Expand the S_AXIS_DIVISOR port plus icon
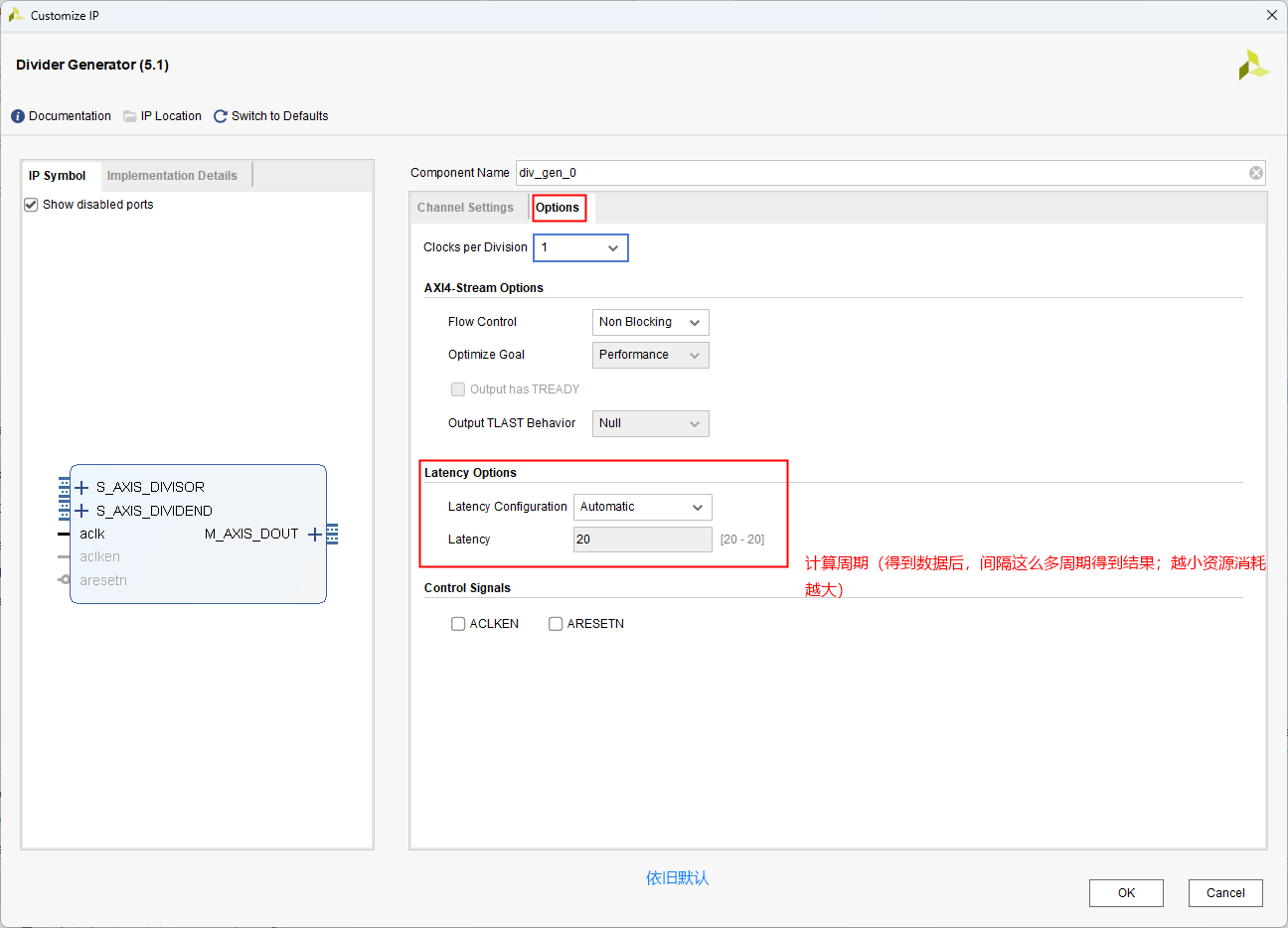The width and height of the screenshot is (1288, 928). pos(81,487)
